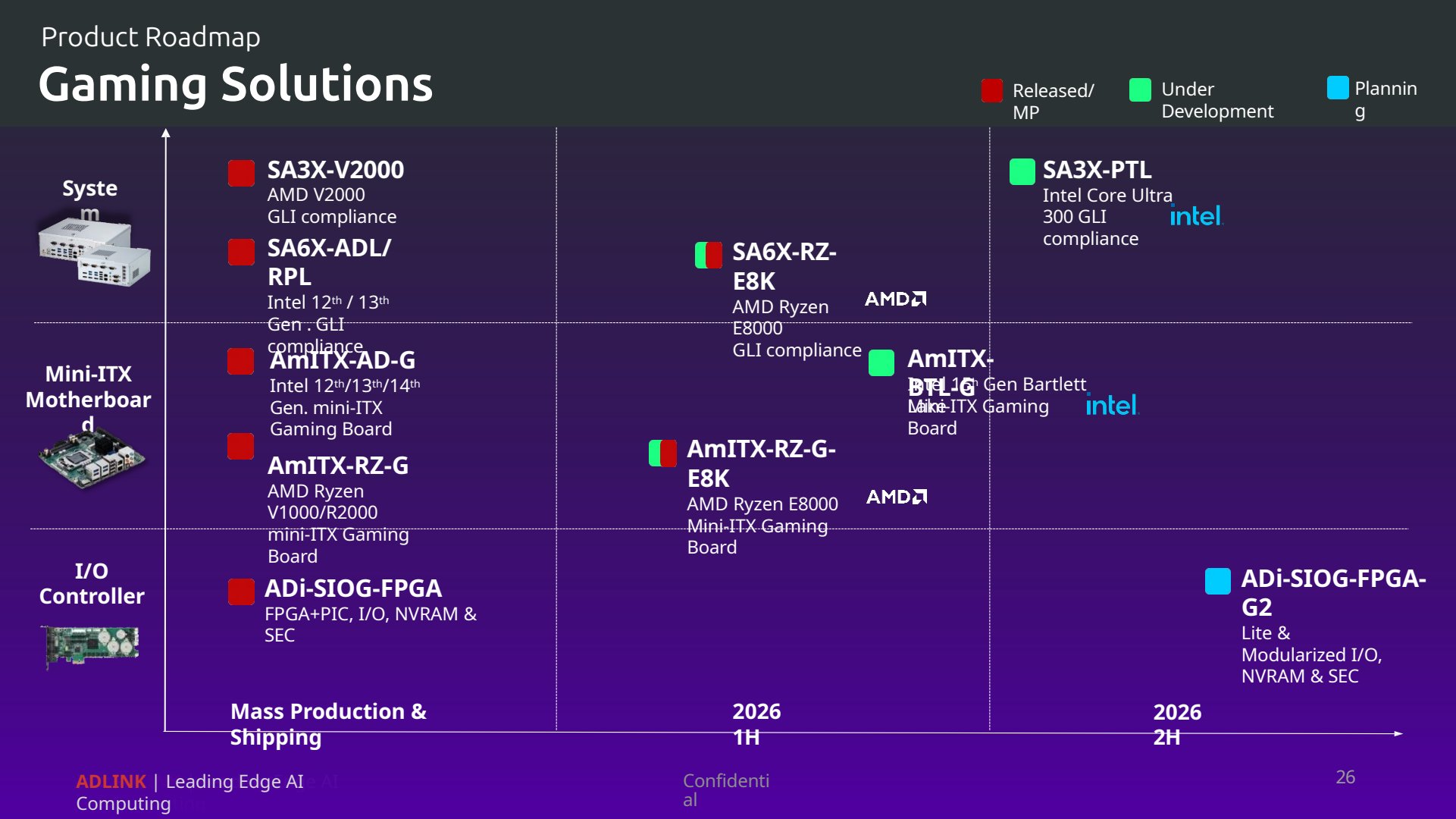Click the red Released/MP legend swatch
1456x819 pixels.
(991, 90)
